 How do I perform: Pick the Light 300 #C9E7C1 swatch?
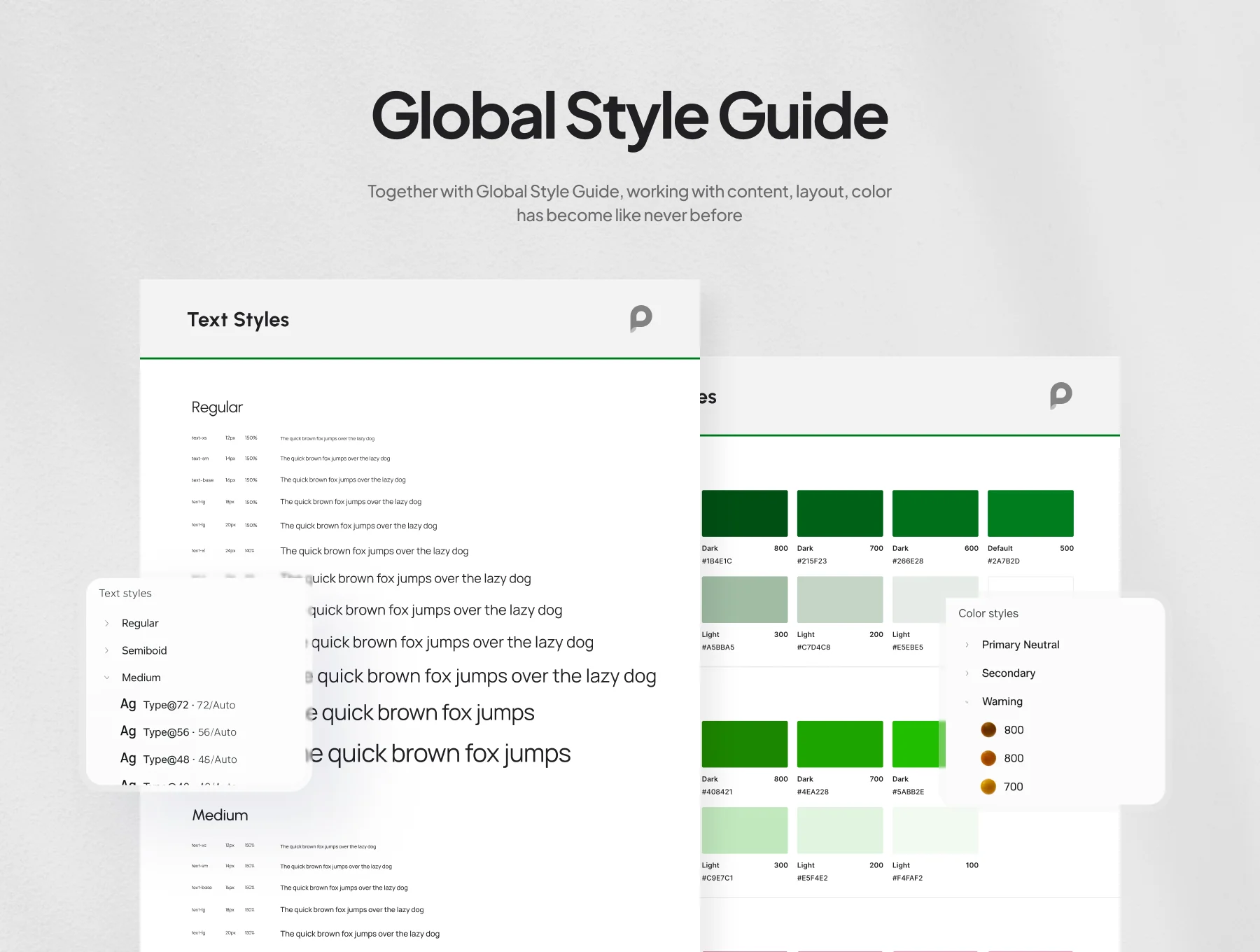pos(745,830)
